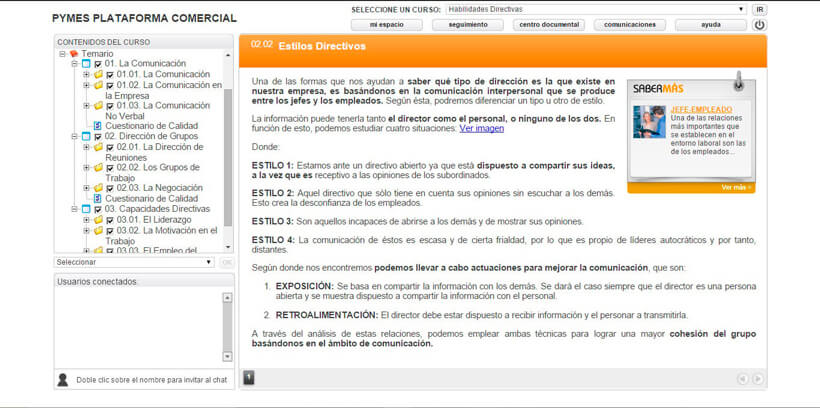
Task: Click the quiz icon under 01. La Comunicación
Action: pos(97,126)
